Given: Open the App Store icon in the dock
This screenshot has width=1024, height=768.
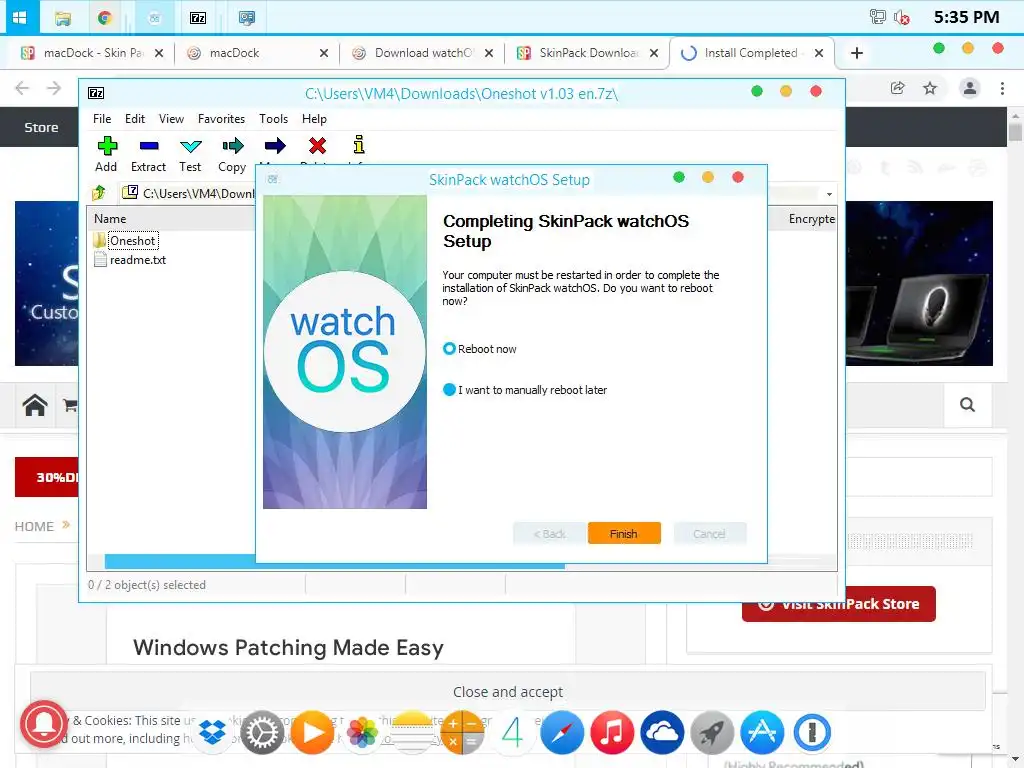Looking at the screenshot, I should coord(762,732).
